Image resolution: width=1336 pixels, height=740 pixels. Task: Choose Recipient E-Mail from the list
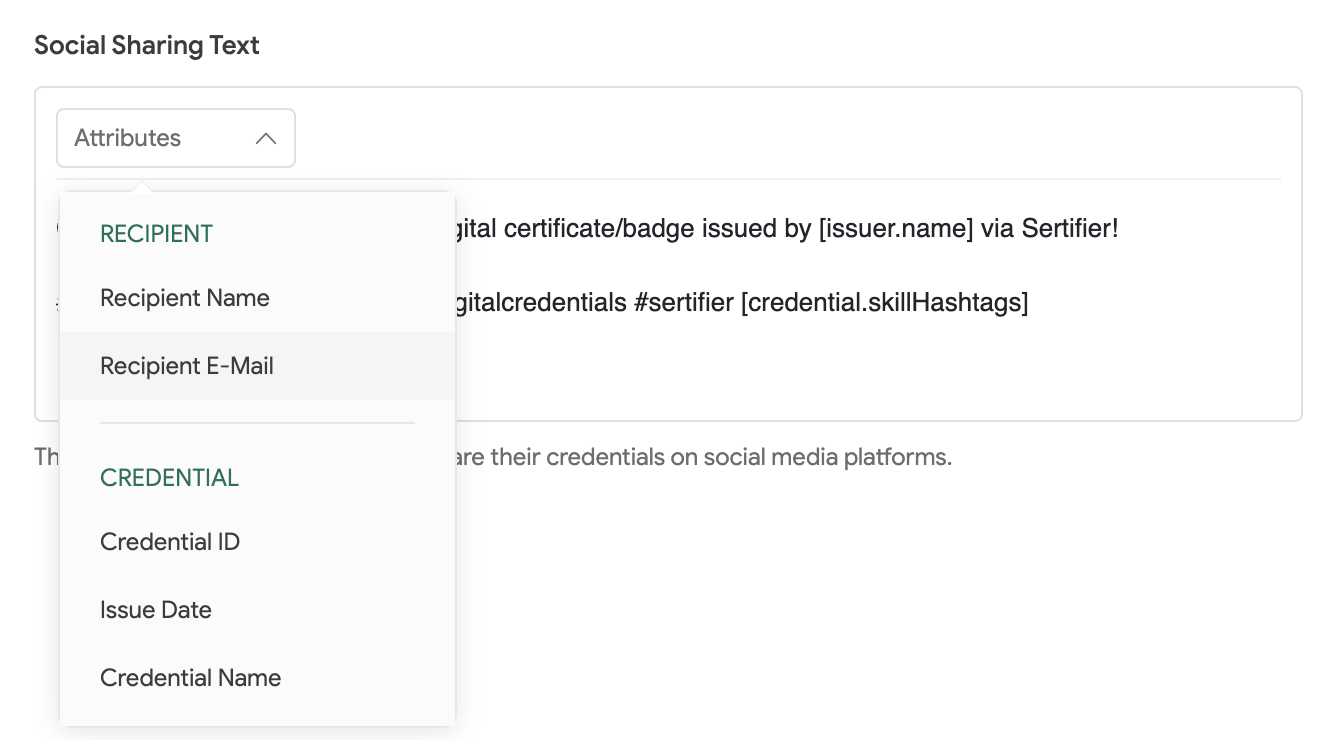click(x=257, y=366)
